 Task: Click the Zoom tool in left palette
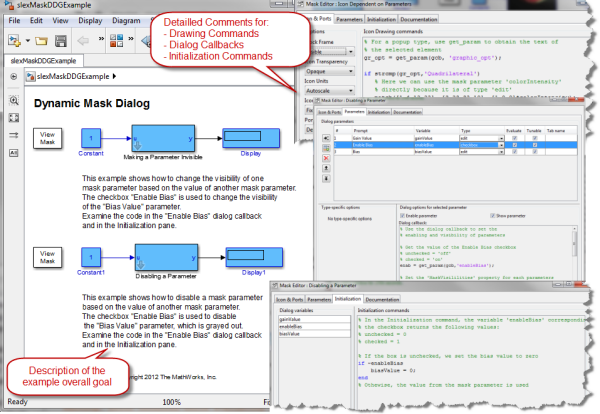14,101
